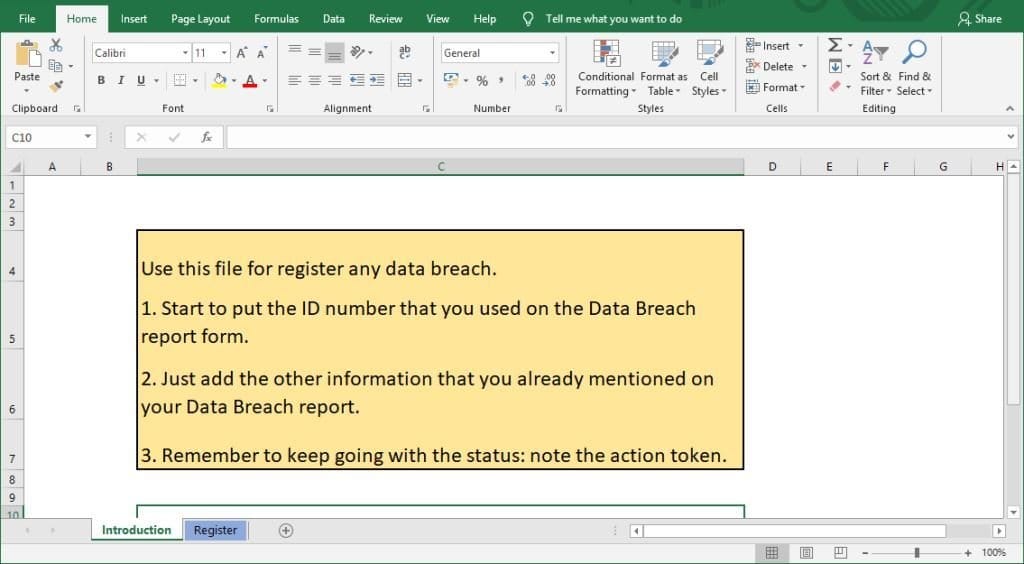The height and width of the screenshot is (564, 1024).
Task: Toggle Underline formatting
Action: tap(141, 80)
